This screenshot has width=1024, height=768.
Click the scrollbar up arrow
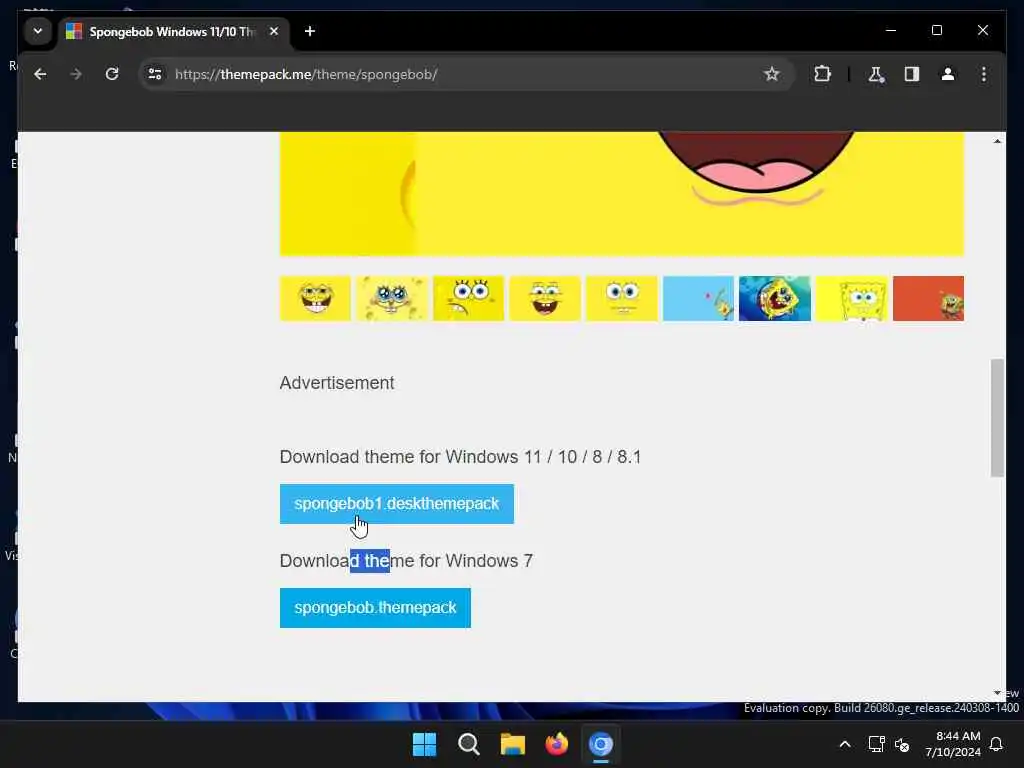997,141
